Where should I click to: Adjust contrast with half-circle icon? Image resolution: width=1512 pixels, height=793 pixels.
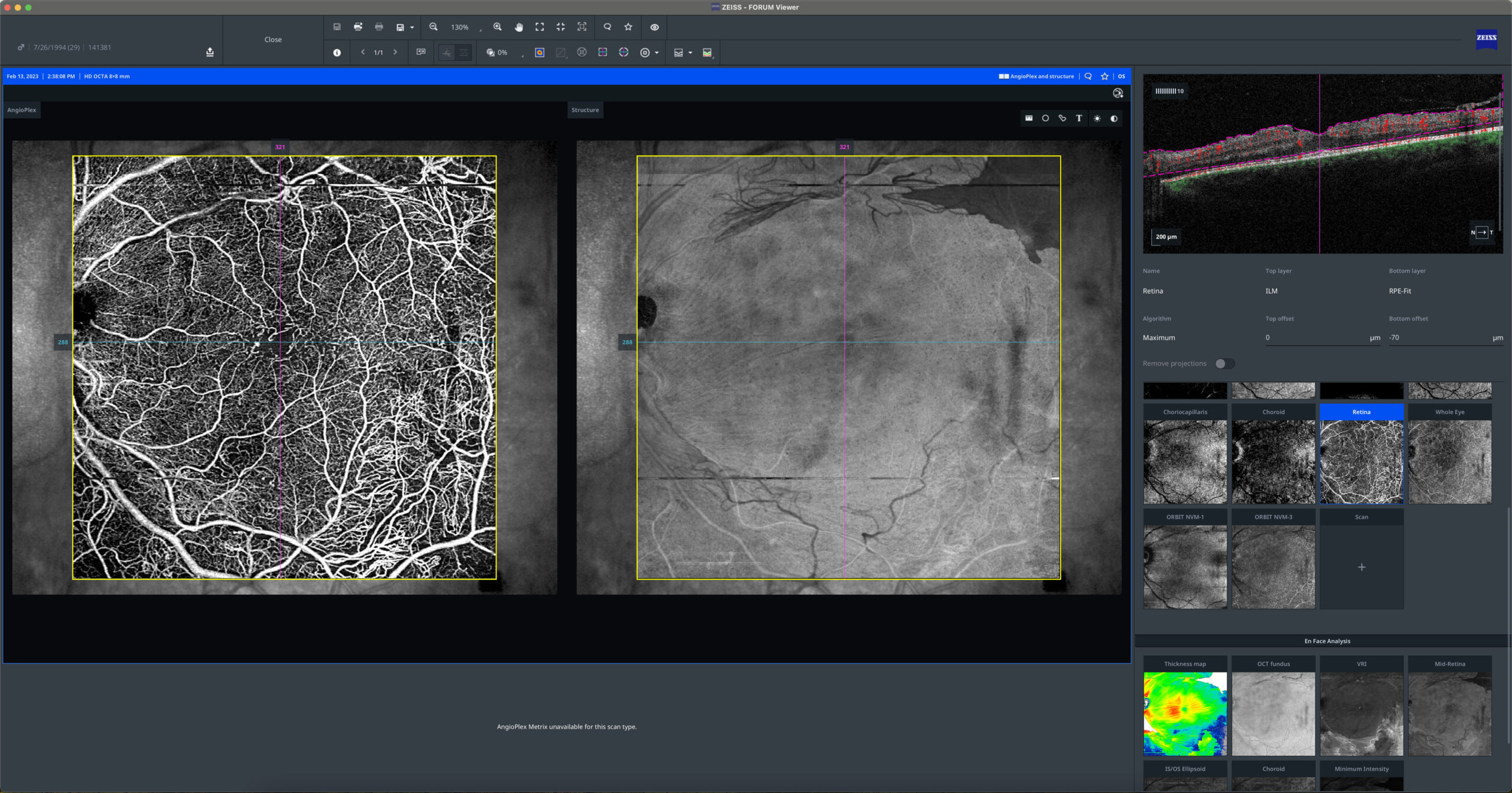tap(1114, 118)
